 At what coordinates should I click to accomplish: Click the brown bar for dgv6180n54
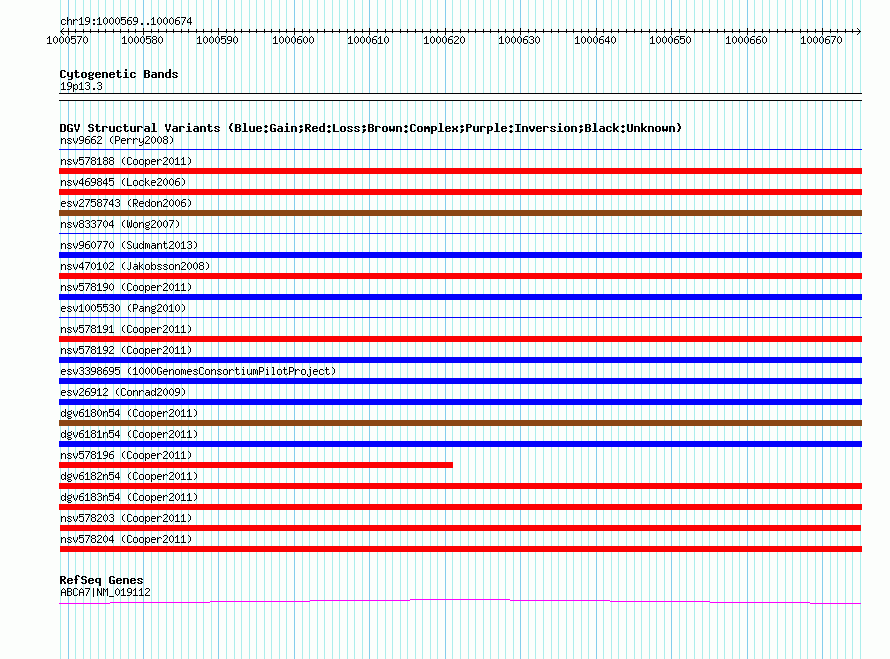(460, 423)
